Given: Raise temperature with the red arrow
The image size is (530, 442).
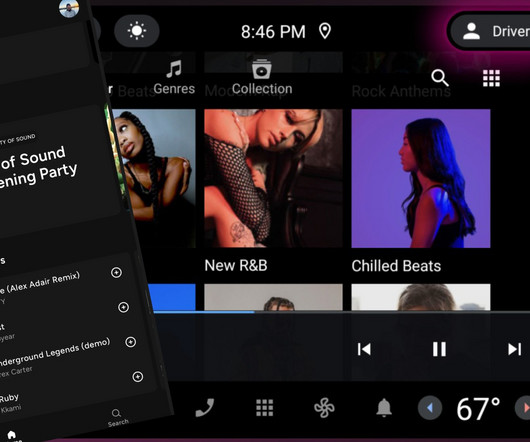Looking at the screenshot, I should tap(523, 408).
